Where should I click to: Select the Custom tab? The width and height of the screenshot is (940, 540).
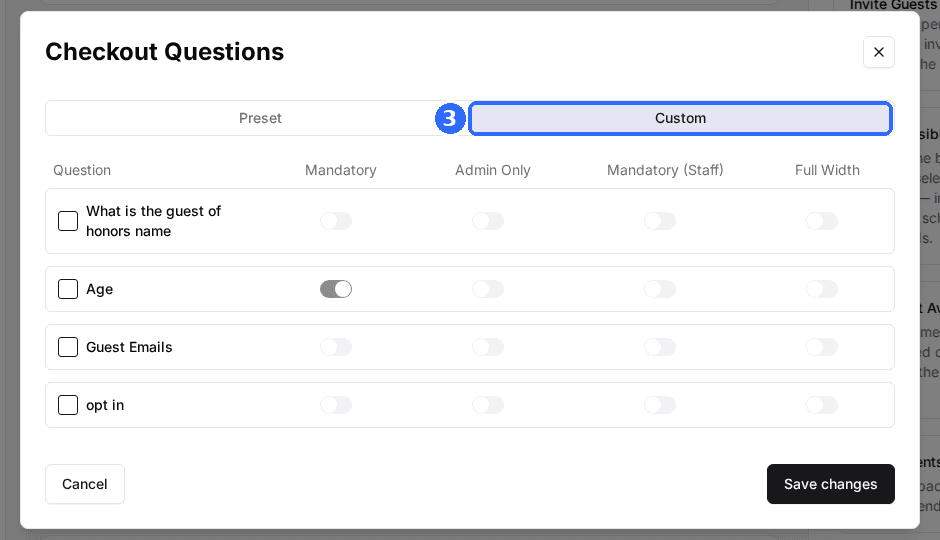[680, 118]
